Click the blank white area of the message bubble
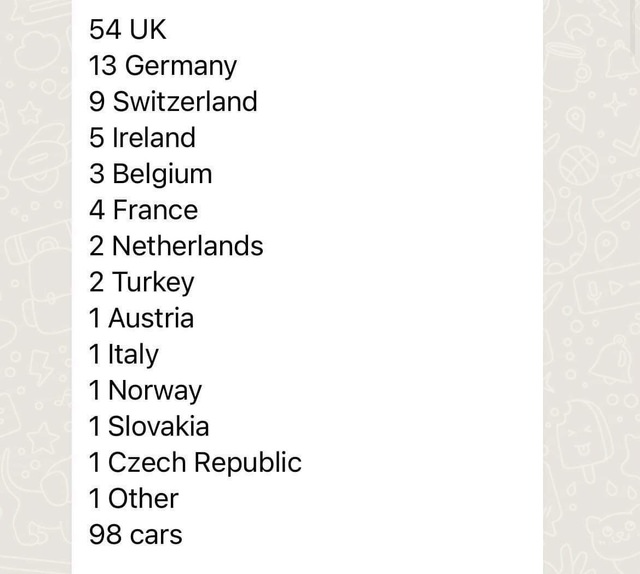 pyautogui.click(x=408, y=286)
